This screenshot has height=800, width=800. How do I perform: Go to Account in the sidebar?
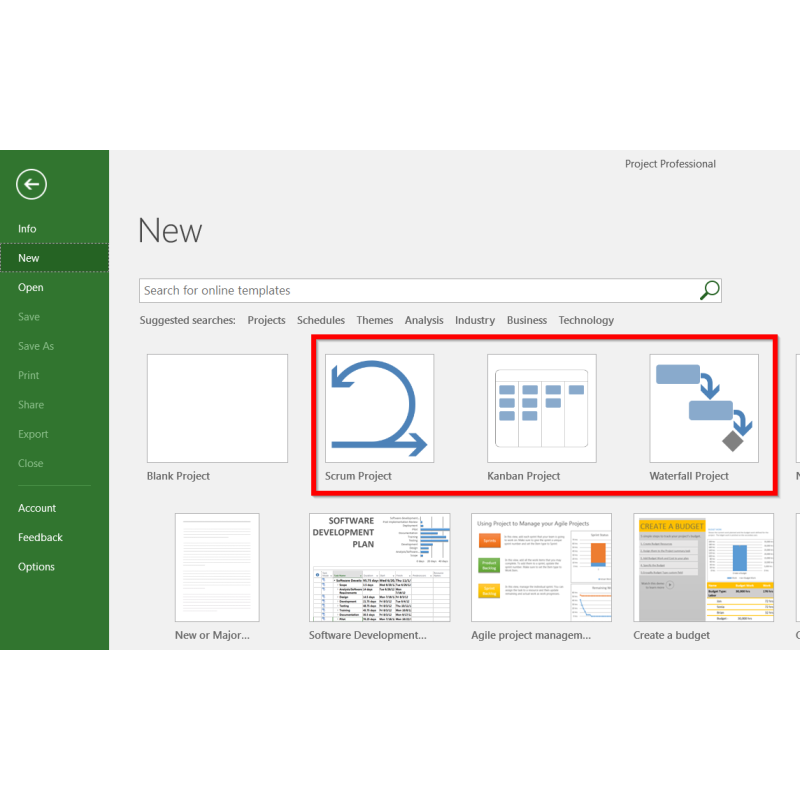(37, 508)
